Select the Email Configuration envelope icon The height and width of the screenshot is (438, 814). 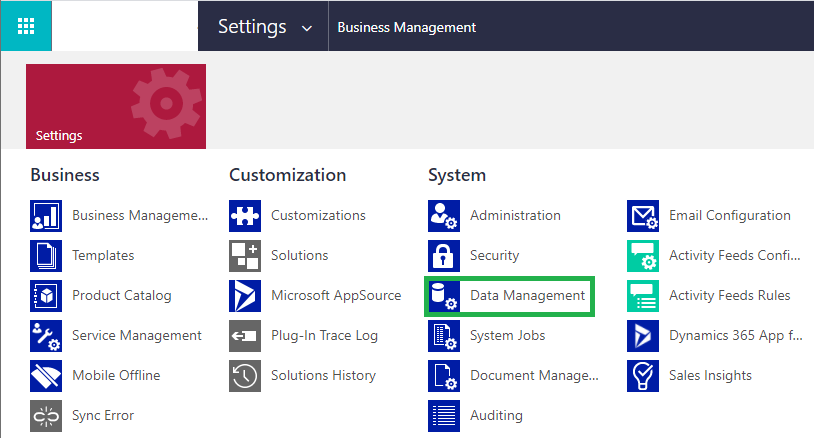click(x=643, y=216)
